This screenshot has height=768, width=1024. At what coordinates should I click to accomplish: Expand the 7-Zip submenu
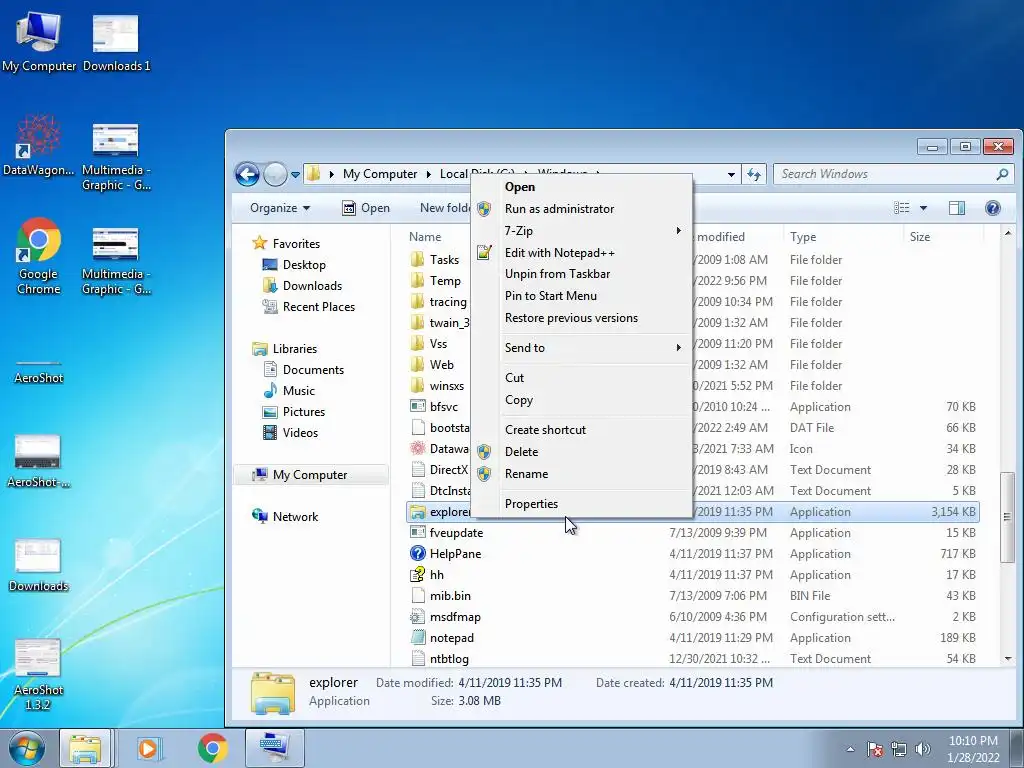tap(581, 231)
